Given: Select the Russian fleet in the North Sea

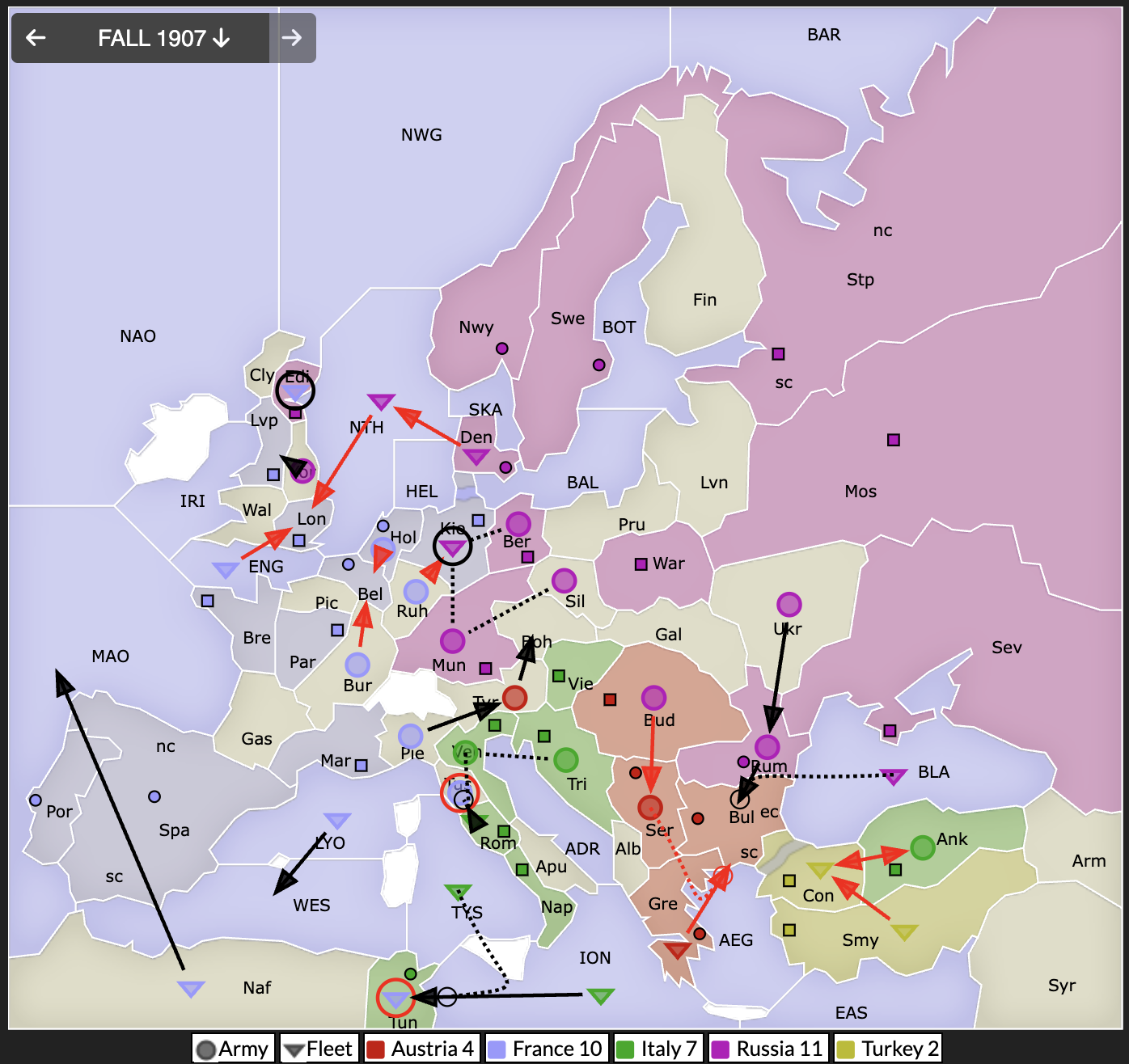Looking at the screenshot, I should tap(381, 402).
